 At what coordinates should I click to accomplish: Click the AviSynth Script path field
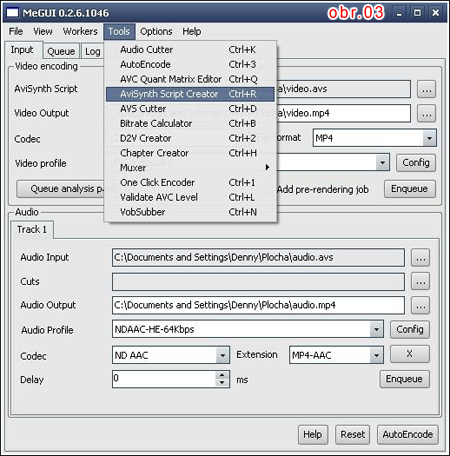pos(343,89)
